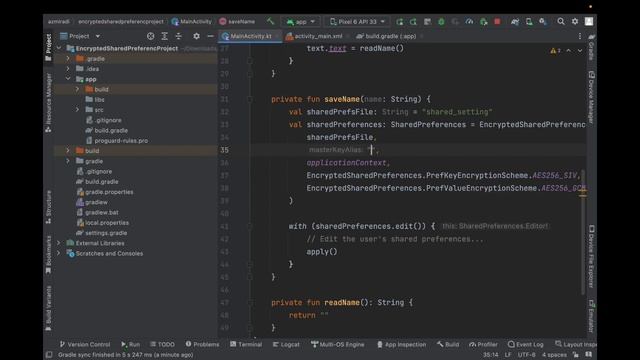Switch to MainActivity.kt editor tab
Screen dimensions: 640x360
pyautogui.click(x=250, y=36)
